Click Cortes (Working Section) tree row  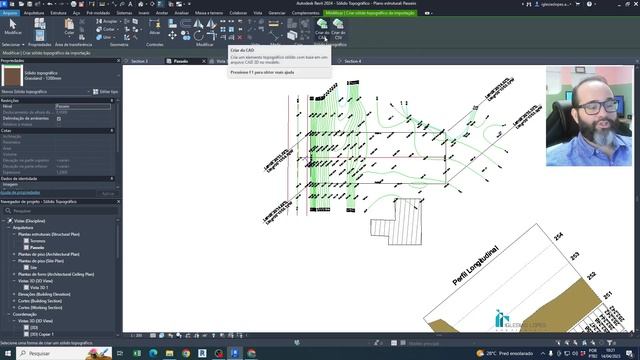tap(40, 308)
